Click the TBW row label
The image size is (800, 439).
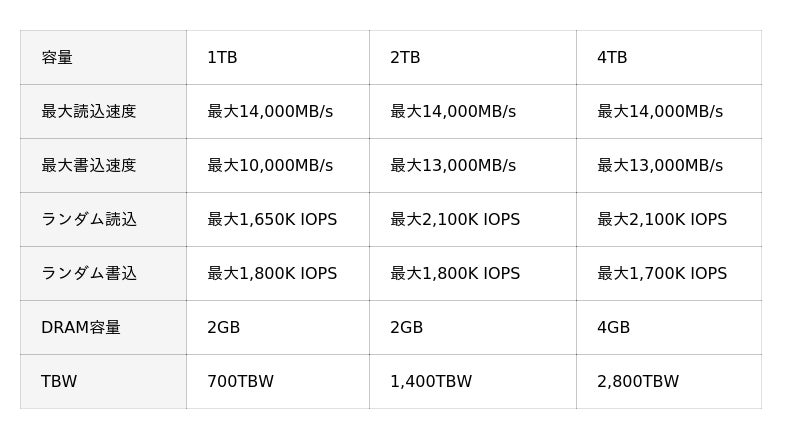click(103, 382)
